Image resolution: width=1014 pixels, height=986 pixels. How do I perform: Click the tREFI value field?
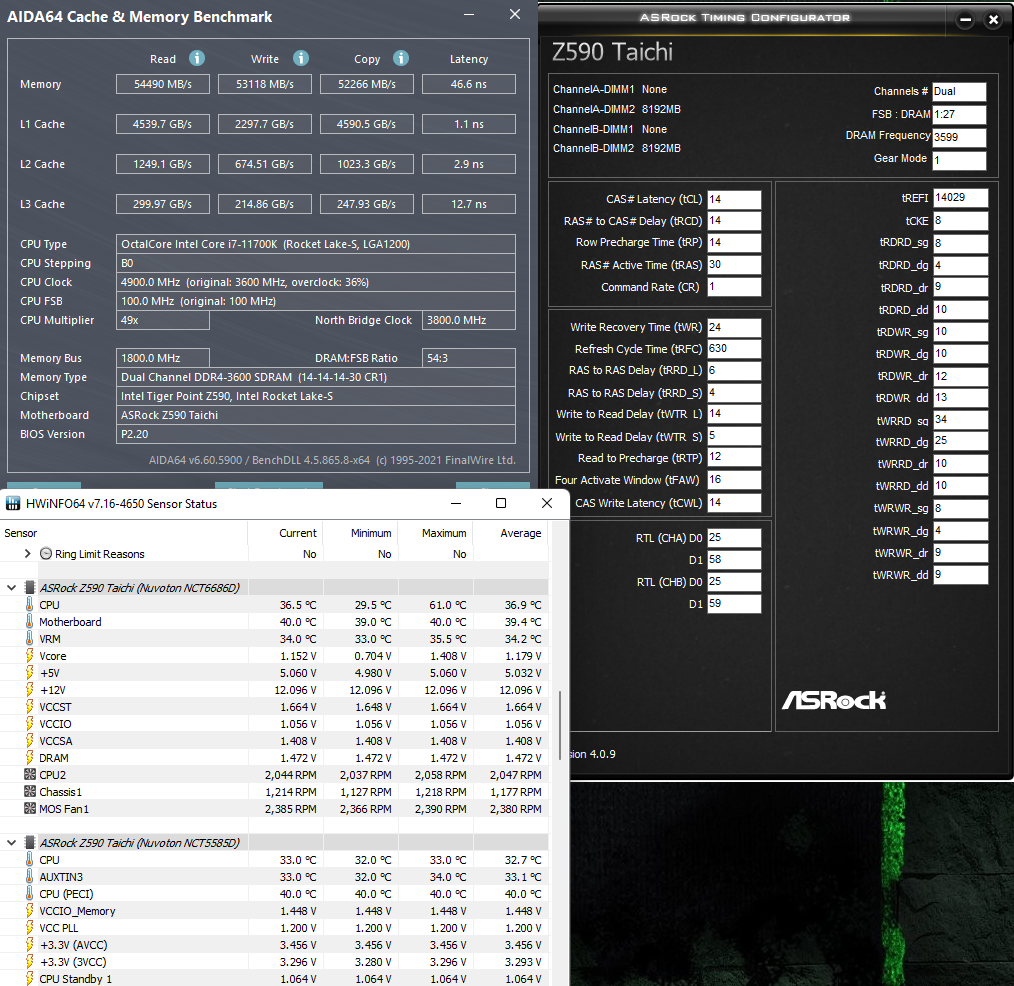pyautogui.click(x=960, y=198)
